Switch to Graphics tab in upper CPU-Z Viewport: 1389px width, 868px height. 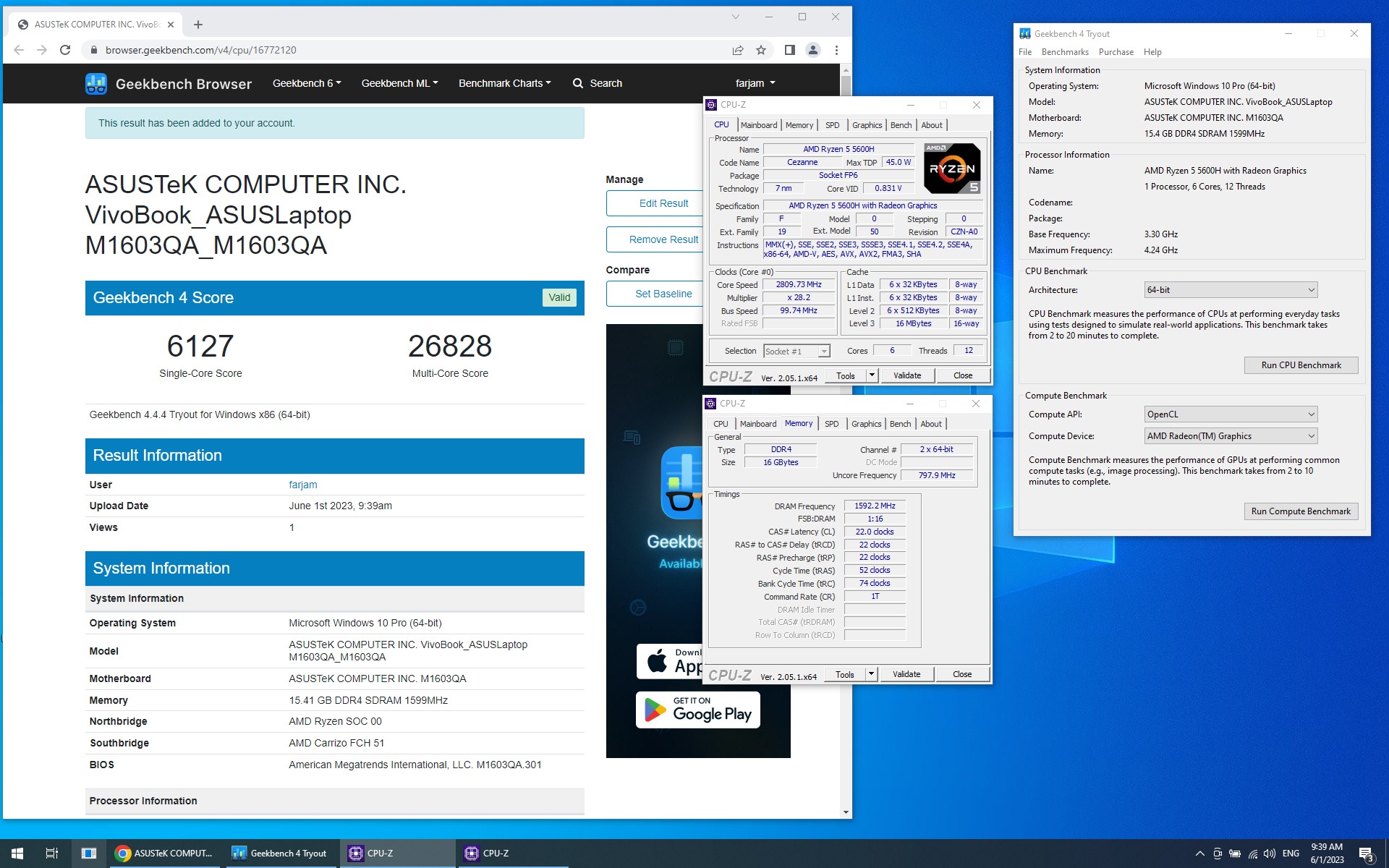point(867,125)
